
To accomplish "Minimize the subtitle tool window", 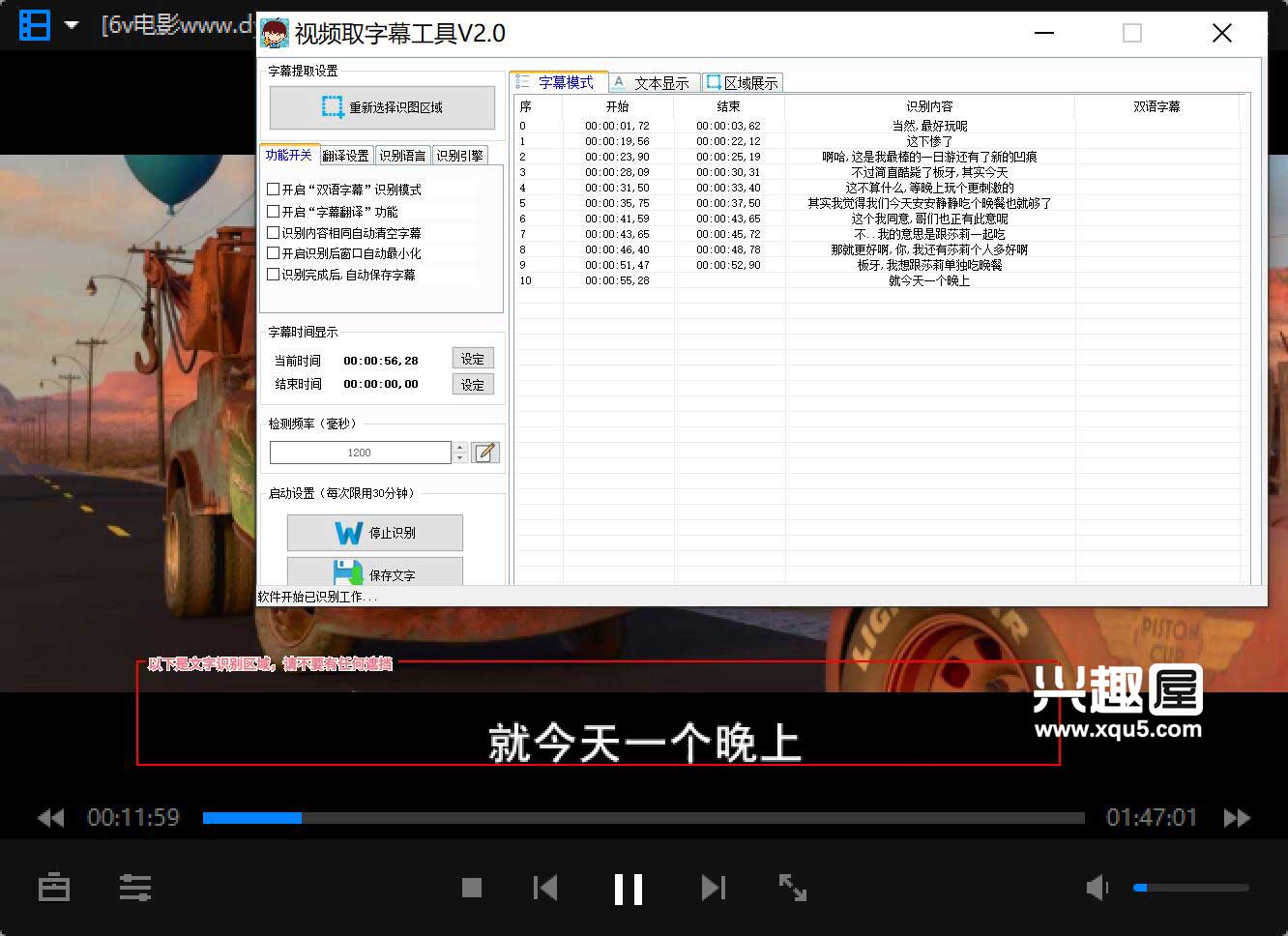I will [1044, 33].
